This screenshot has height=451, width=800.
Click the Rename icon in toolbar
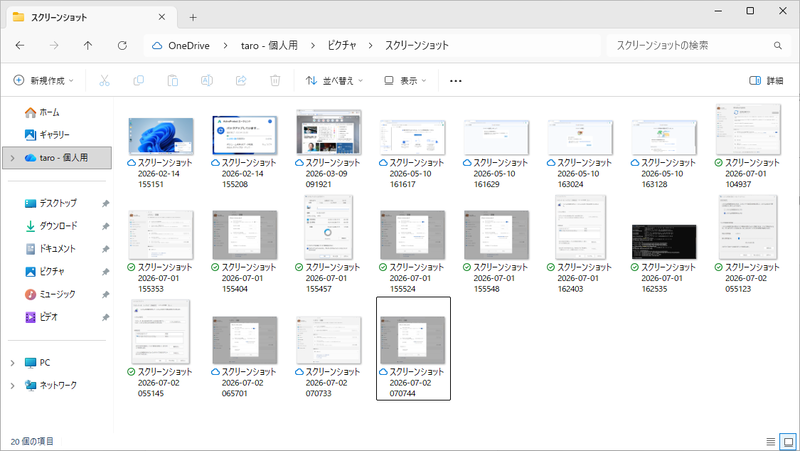click(x=207, y=81)
